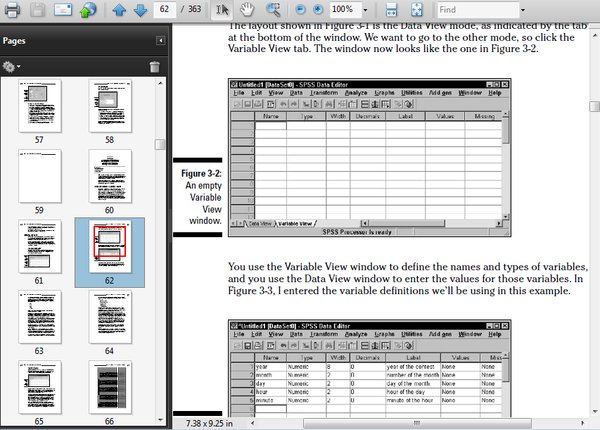Click the Zoom out minus button
This screenshot has width=600, height=430.
coord(300,10)
